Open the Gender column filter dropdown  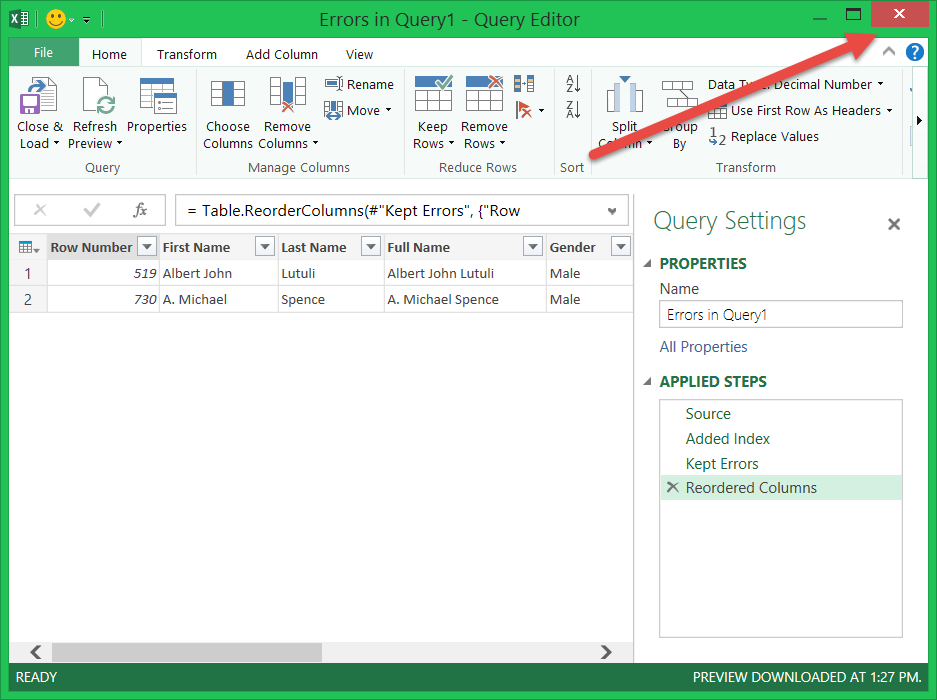(x=620, y=247)
